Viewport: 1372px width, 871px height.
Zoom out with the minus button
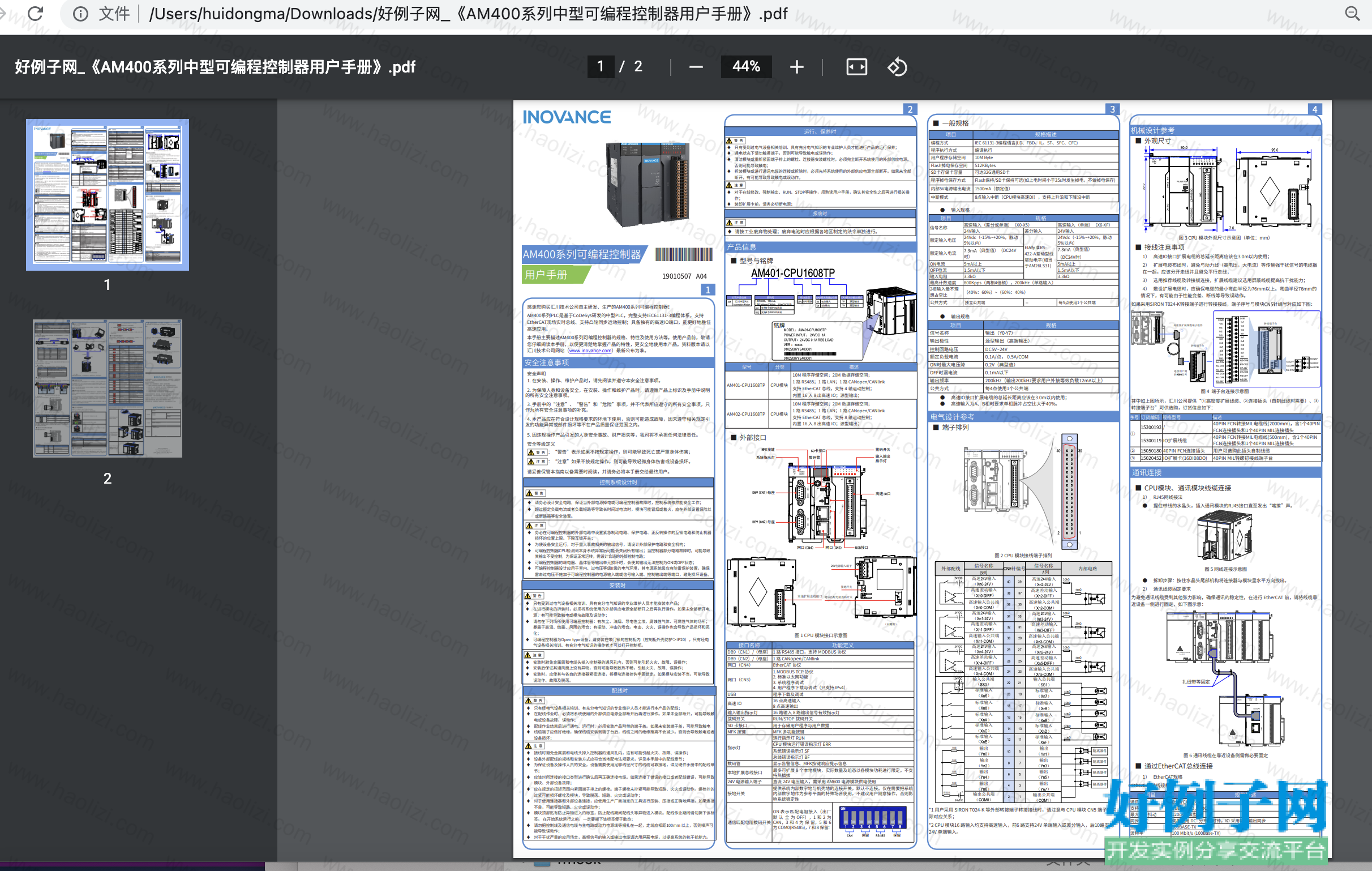[x=696, y=67]
